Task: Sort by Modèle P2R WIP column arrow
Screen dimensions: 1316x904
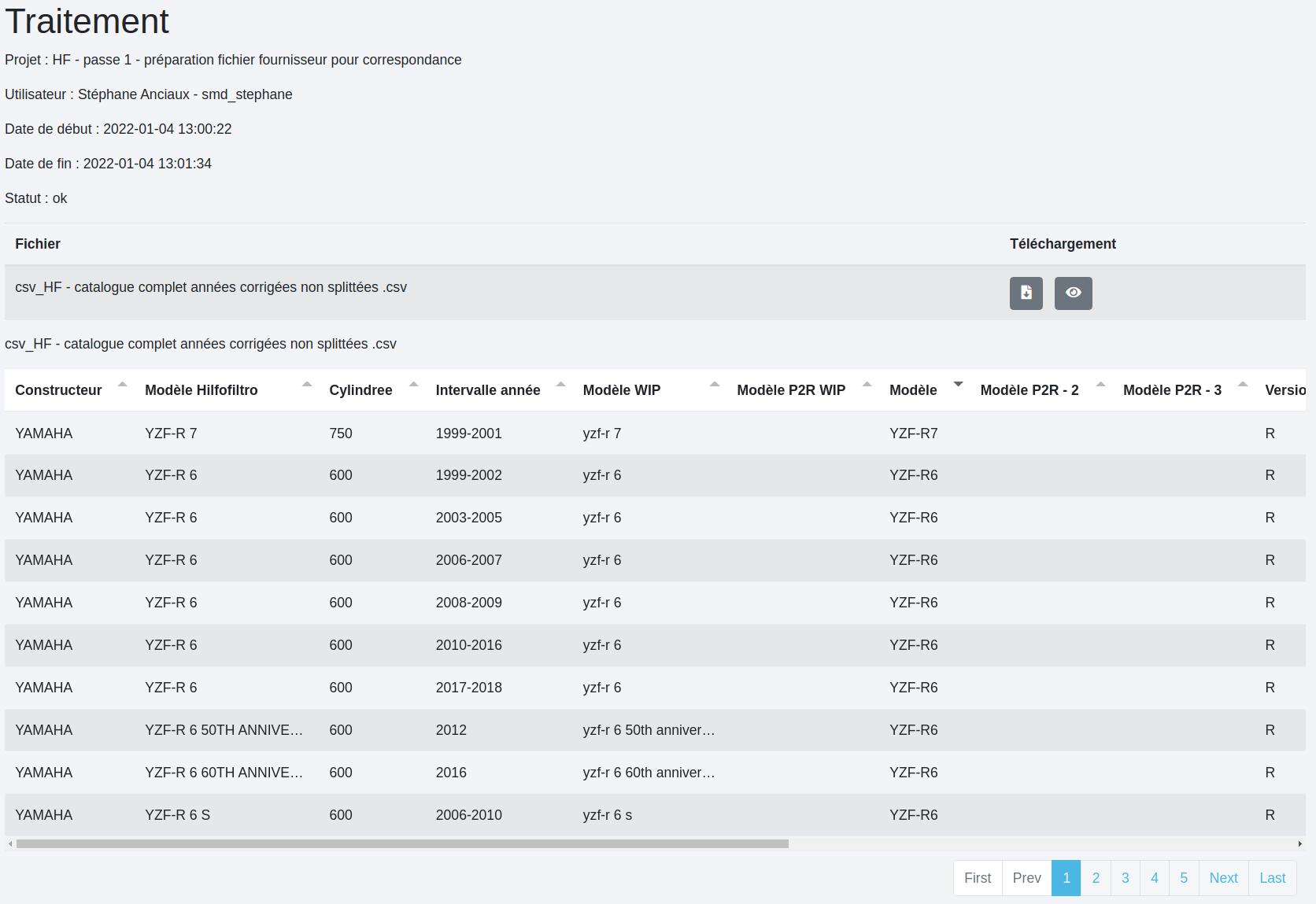Action: [867, 385]
